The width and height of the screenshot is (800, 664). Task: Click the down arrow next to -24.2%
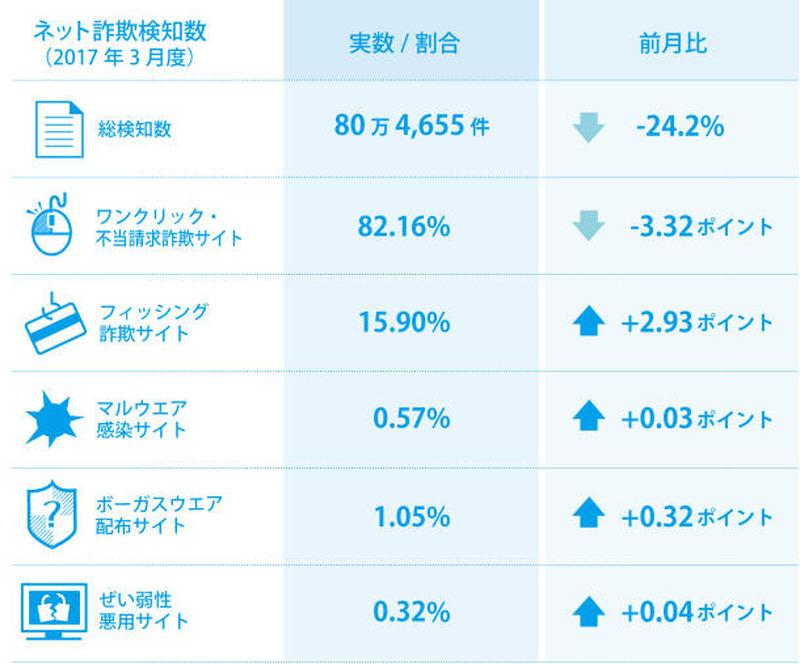coord(588,128)
